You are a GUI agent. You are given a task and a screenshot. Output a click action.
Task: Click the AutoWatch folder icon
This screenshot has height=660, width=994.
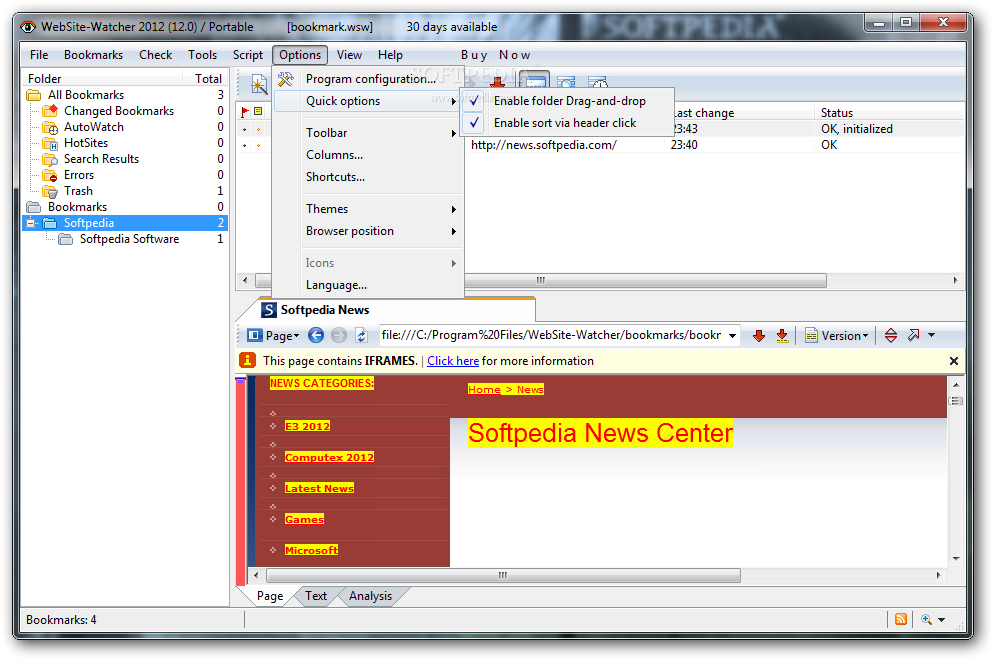click(50, 127)
